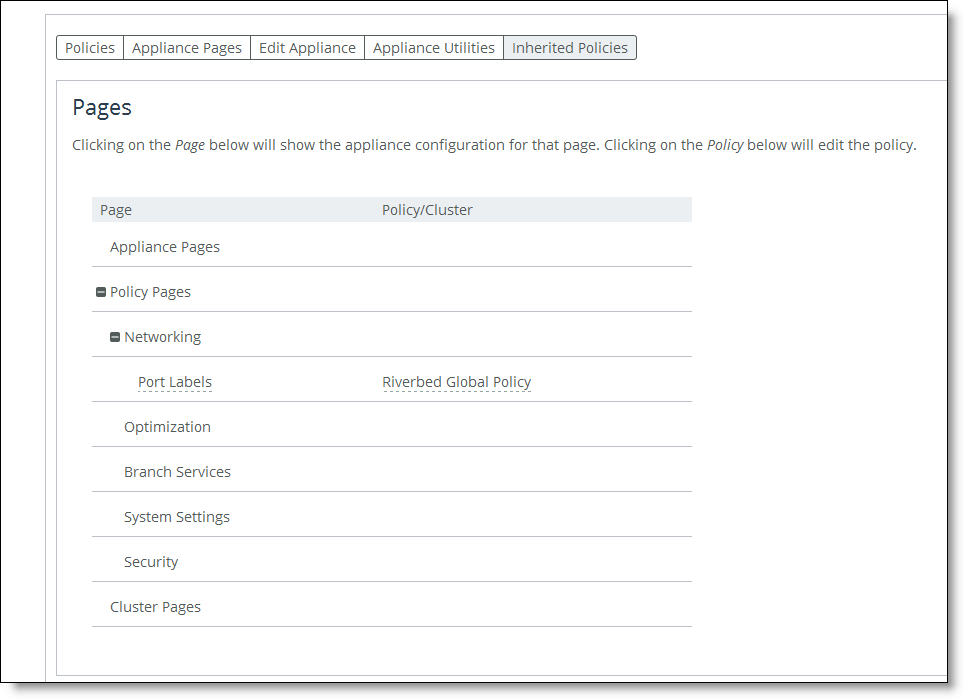Click the Policy Pages label
Image resolution: width=964 pixels, height=699 pixels.
[x=150, y=292]
